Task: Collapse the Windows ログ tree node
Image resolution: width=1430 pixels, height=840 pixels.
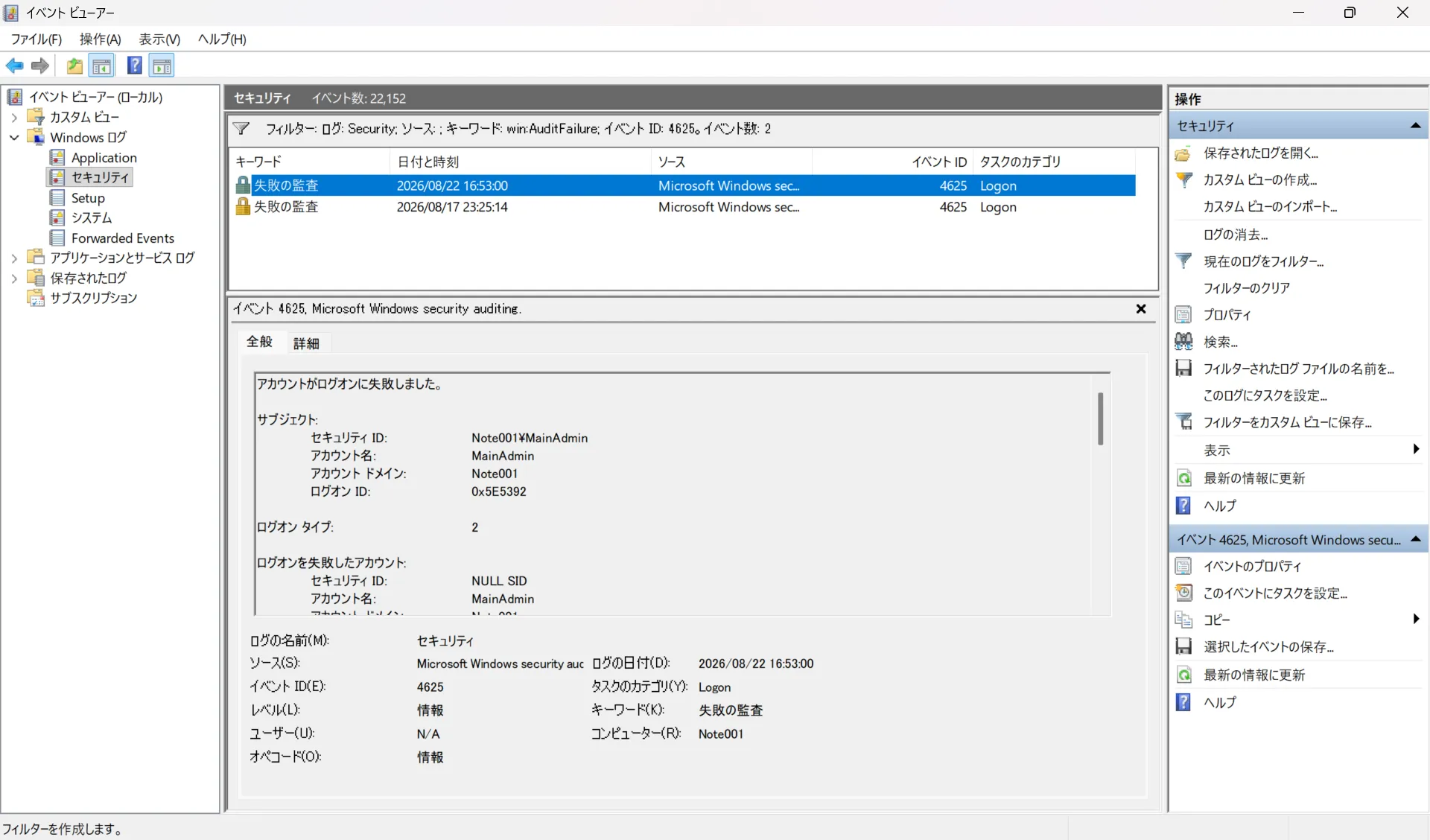Action: pyautogui.click(x=14, y=138)
